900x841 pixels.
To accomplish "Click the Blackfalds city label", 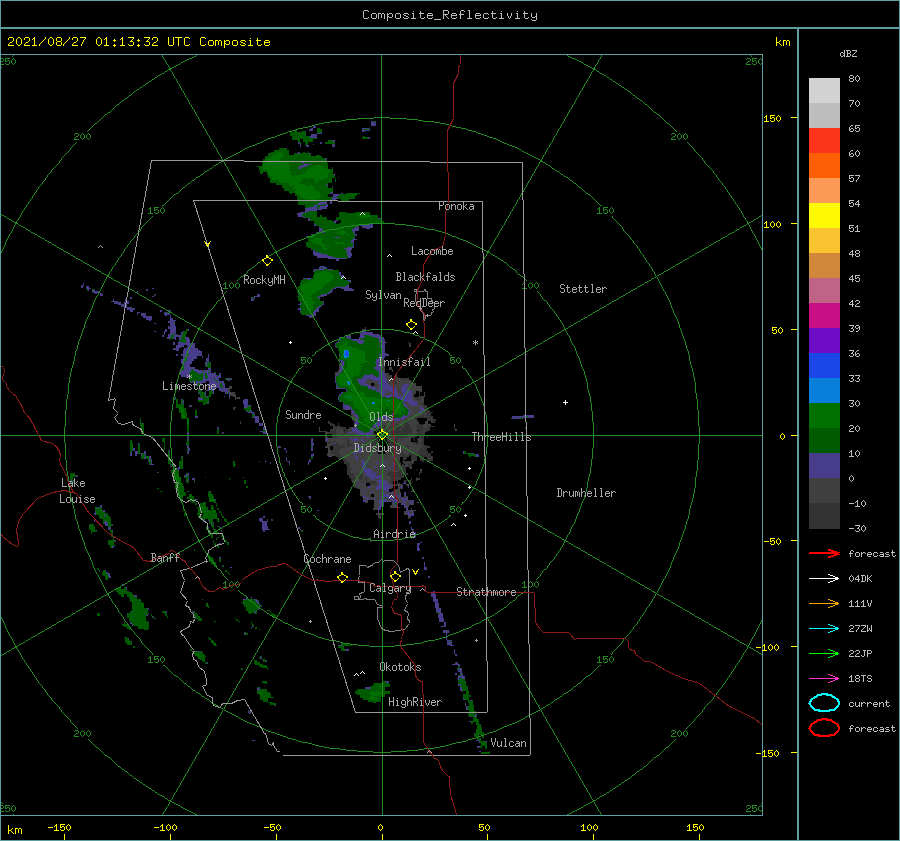I will click(425, 277).
